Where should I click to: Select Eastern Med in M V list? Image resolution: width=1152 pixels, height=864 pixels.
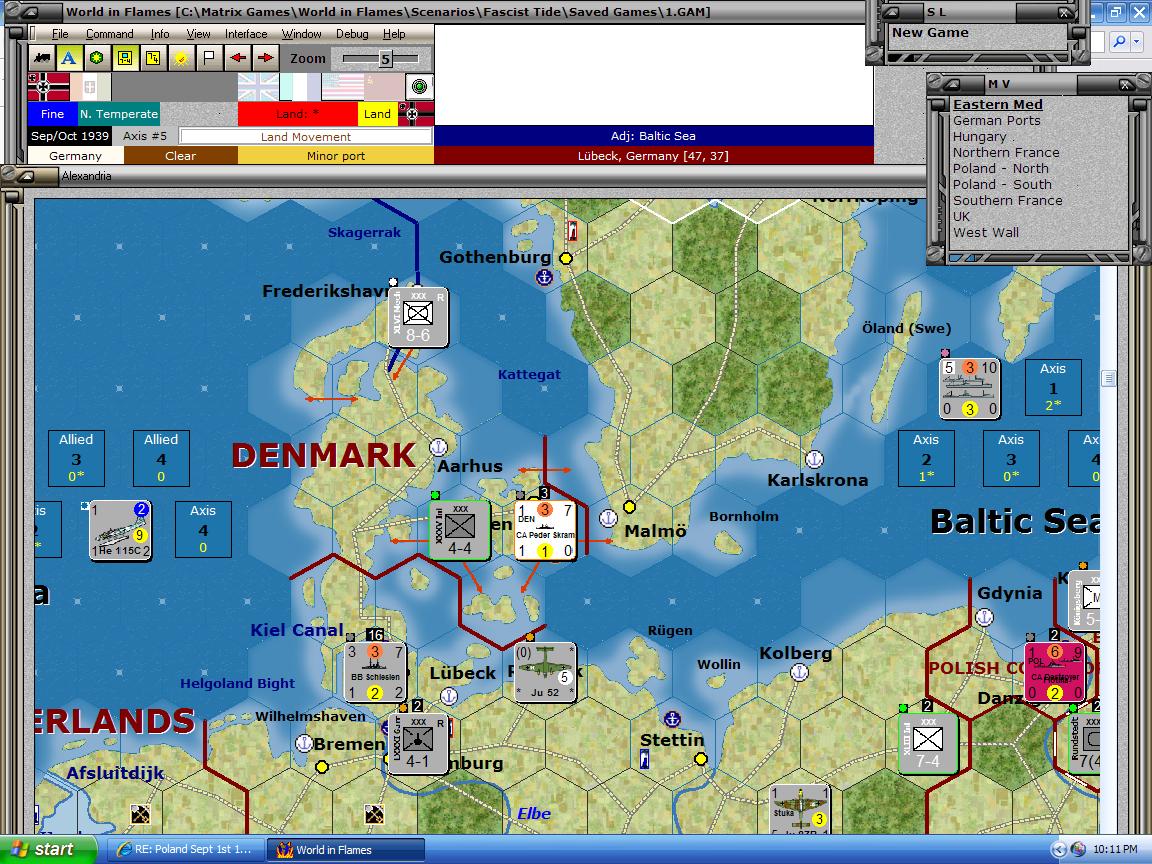coord(998,104)
